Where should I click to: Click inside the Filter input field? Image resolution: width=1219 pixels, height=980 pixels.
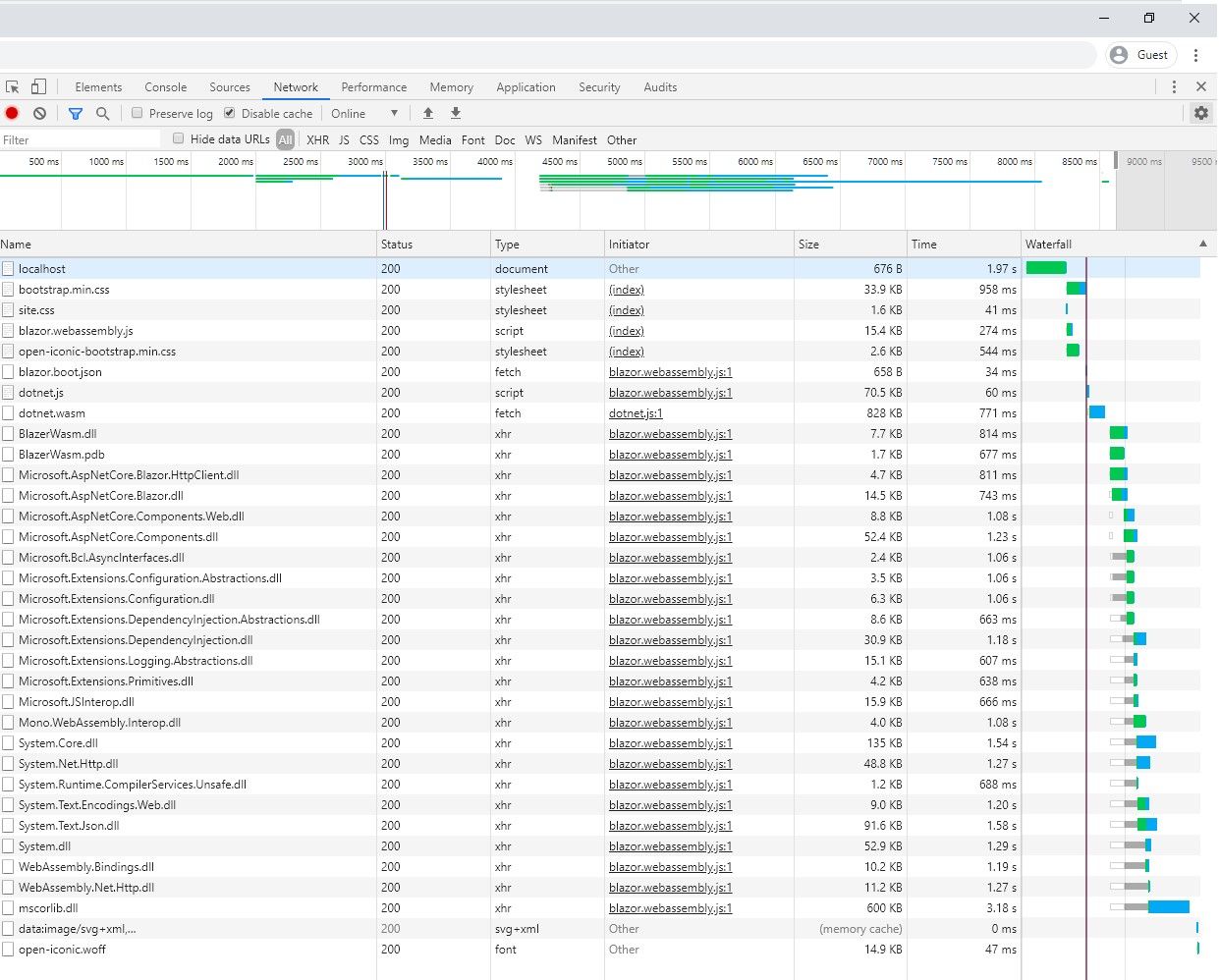point(79,139)
